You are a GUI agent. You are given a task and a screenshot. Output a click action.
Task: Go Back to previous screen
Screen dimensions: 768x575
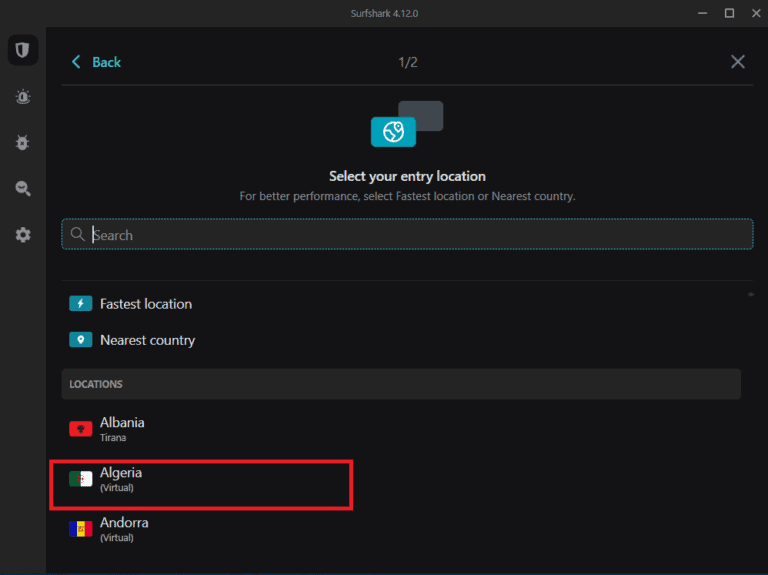coord(106,62)
